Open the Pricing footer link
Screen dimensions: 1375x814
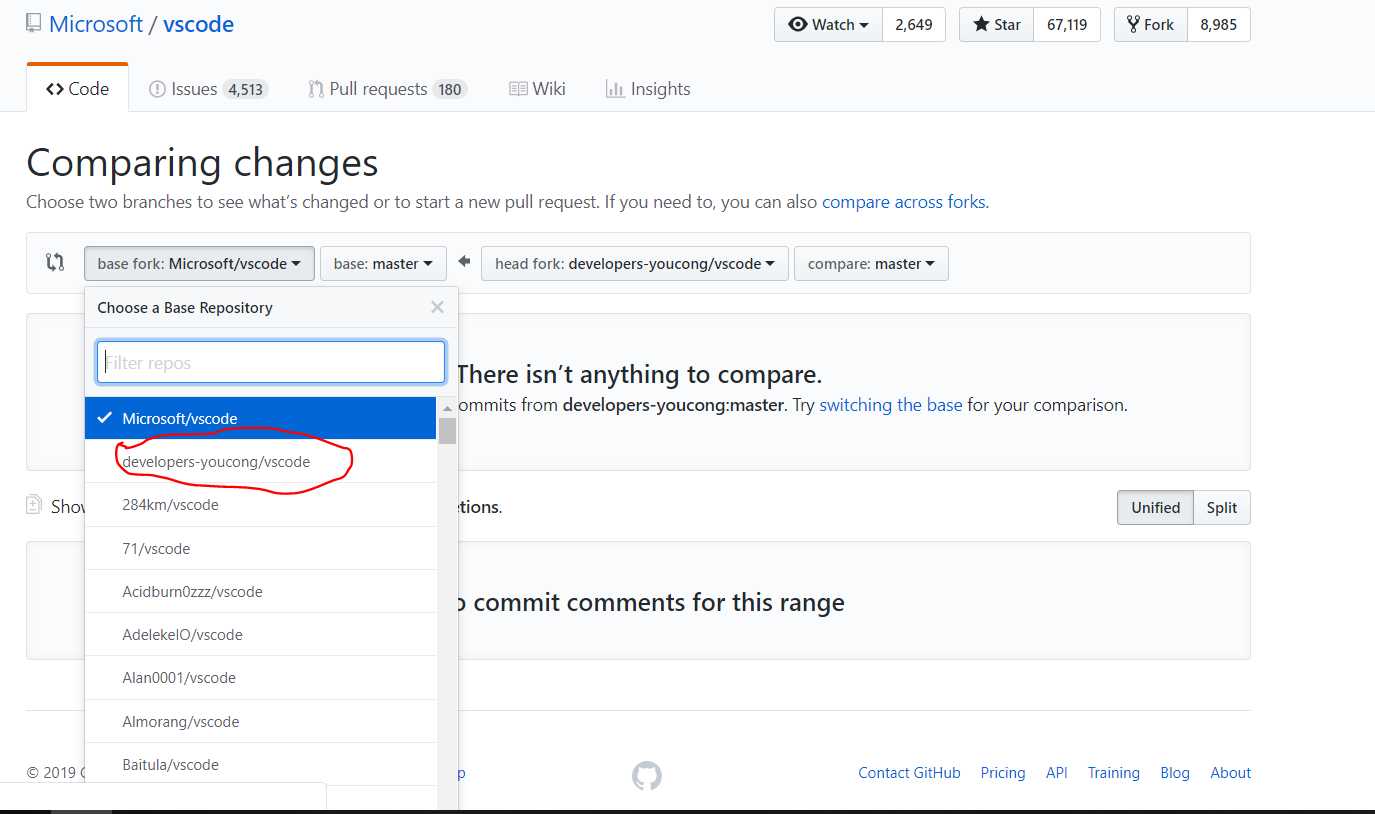[1003, 773]
